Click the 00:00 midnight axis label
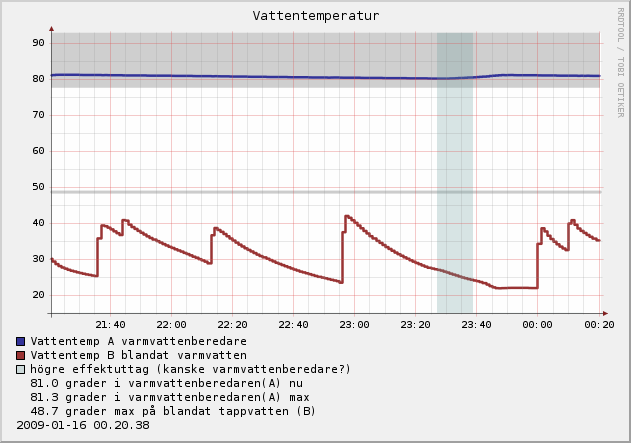Image resolution: width=631 pixels, height=443 pixels. point(538,325)
